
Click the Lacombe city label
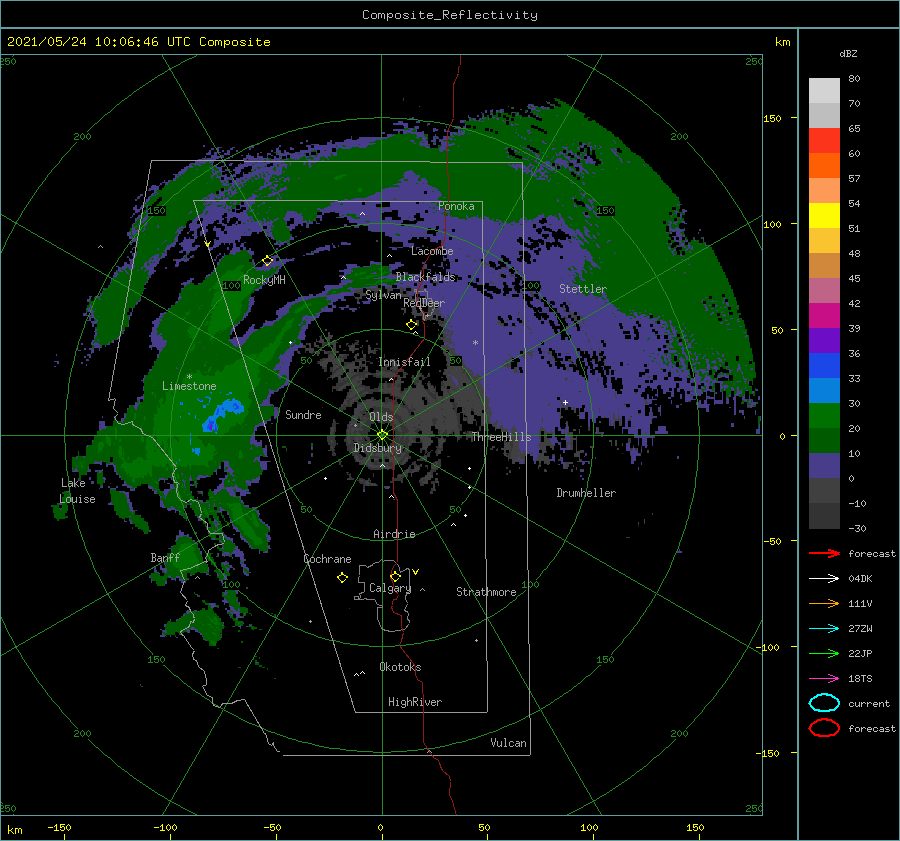pyautogui.click(x=432, y=251)
